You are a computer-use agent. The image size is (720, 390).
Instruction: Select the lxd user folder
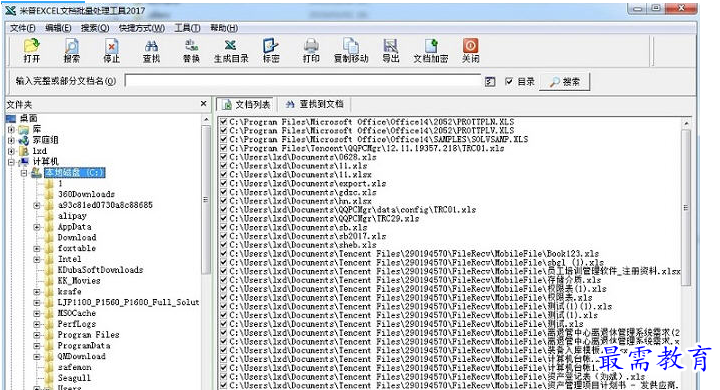tap(39, 151)
